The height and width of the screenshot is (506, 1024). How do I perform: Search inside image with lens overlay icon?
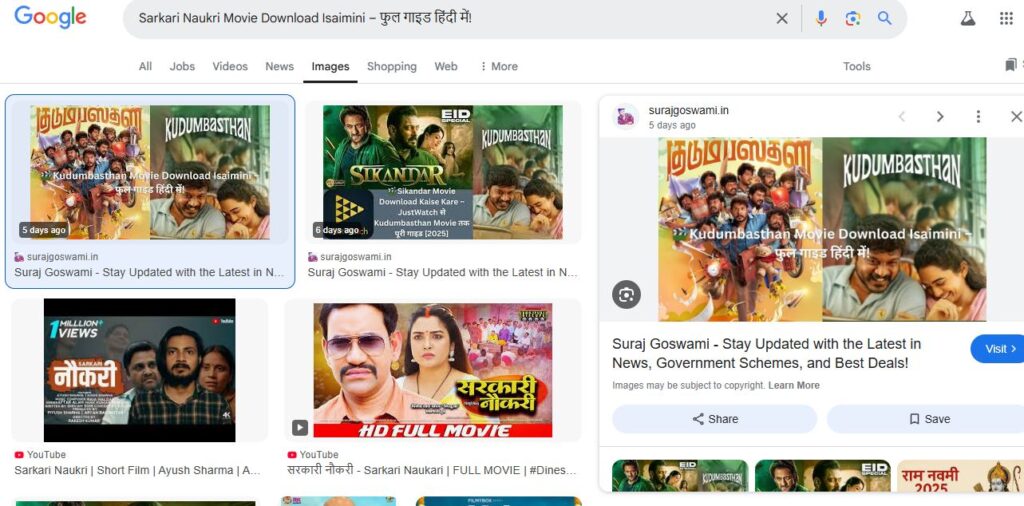[626, 294]
